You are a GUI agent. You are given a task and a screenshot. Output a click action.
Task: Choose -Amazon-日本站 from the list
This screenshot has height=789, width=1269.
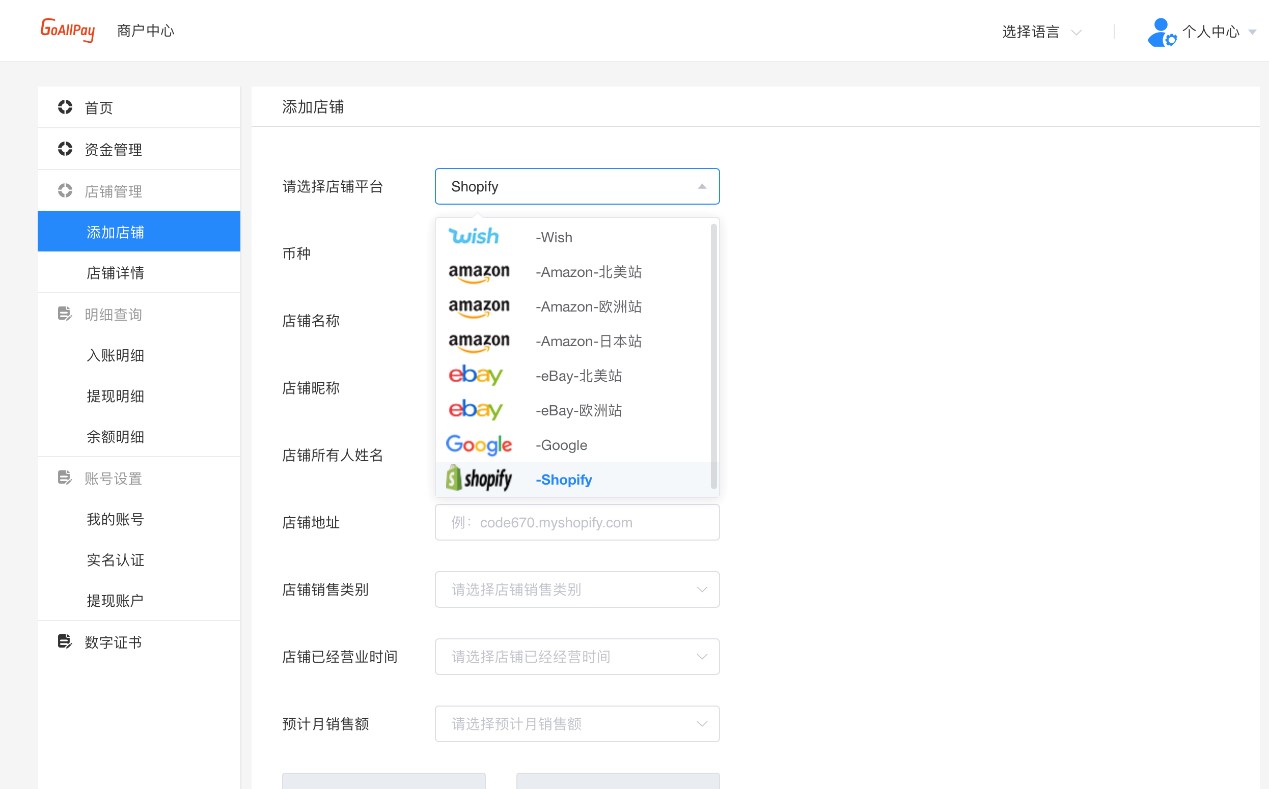(x=574, y=341)
